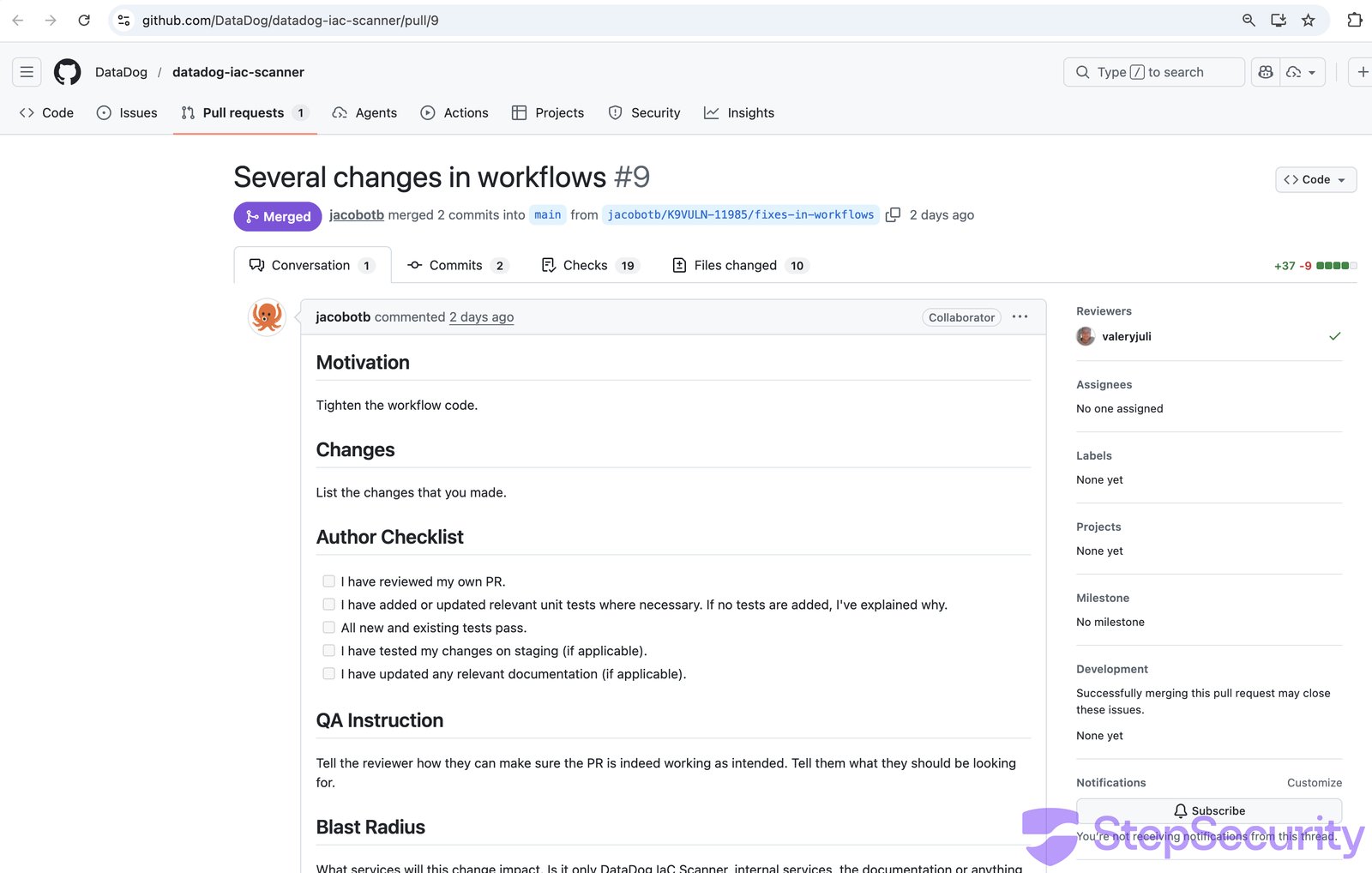
Task: Bookmark this page with the star icon
Action: pos(1308,20)
